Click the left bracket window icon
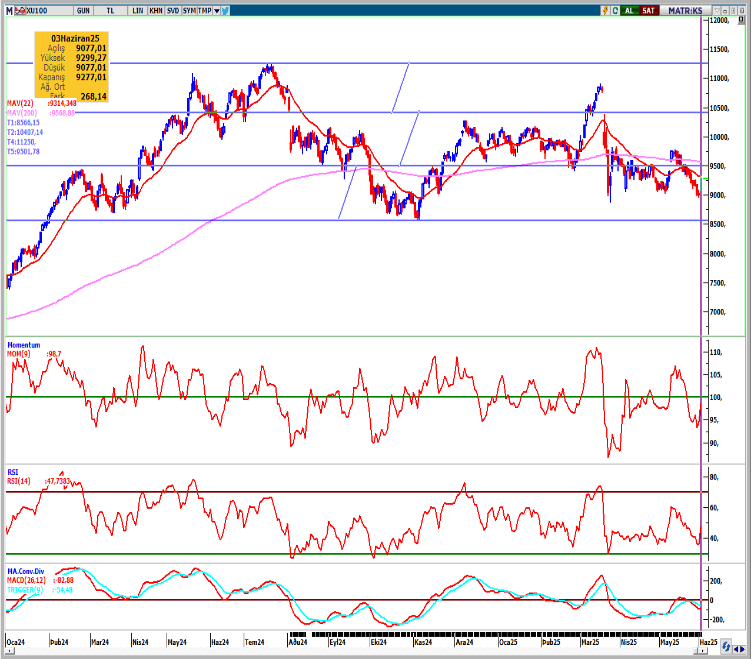Image resolution: width=752 pixels, height=659 pixels. (733, 10)
